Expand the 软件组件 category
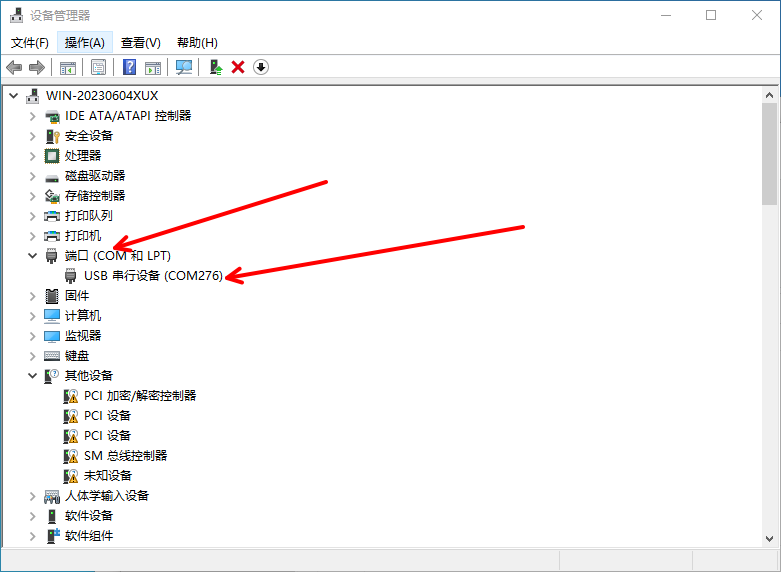The width and height of the screenshot is (781, 572). point(32,536)
